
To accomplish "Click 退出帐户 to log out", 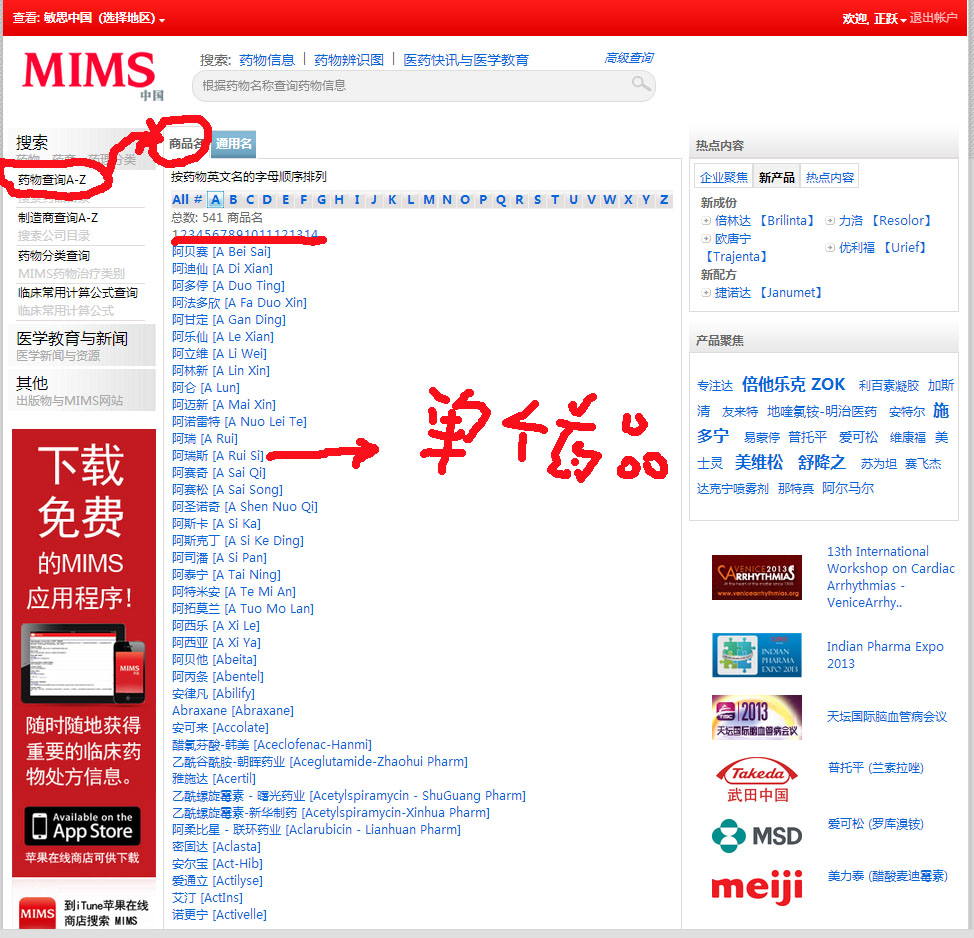I will click(933, 18).
